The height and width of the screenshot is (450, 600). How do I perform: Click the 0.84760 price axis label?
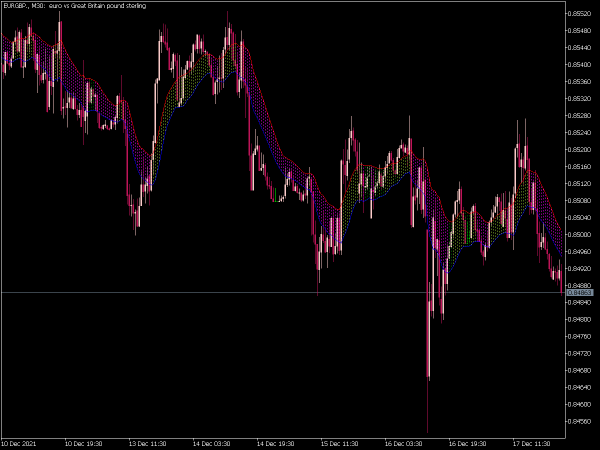(579, 336)
